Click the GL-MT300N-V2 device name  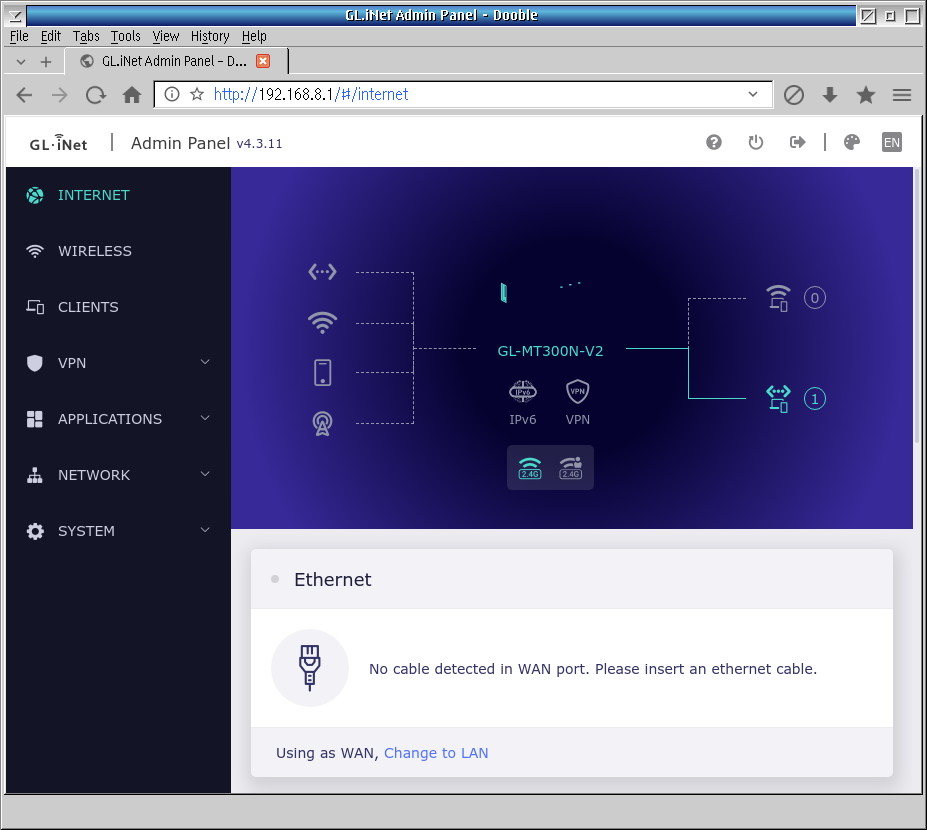click(550, 351)
